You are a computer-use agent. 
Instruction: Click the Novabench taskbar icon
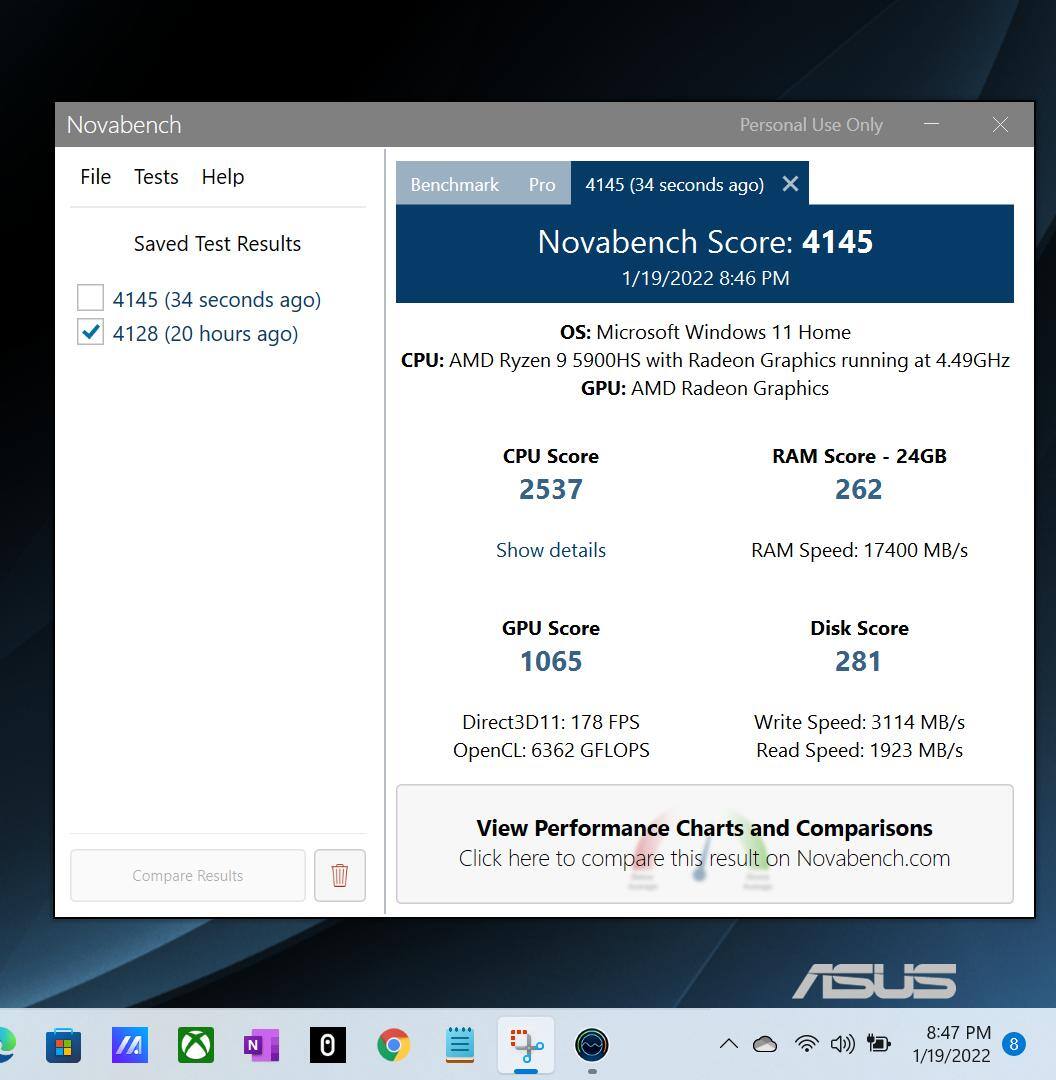point(592,1045)
